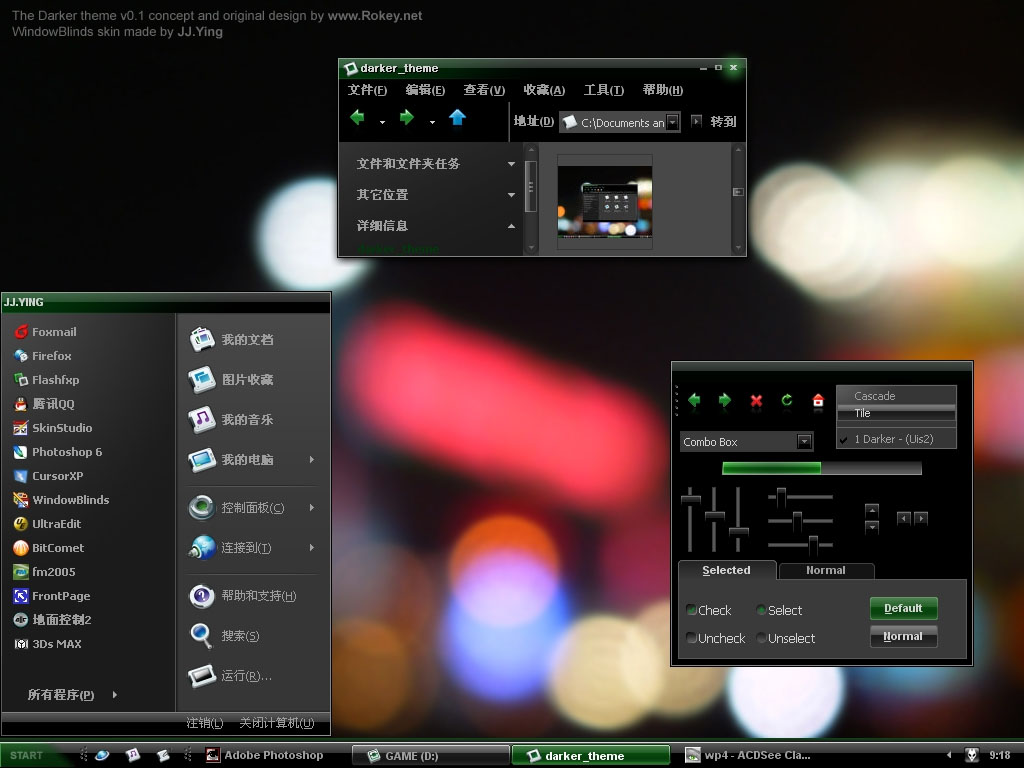Open the Combo Box dropdown

tap(805, 441)
